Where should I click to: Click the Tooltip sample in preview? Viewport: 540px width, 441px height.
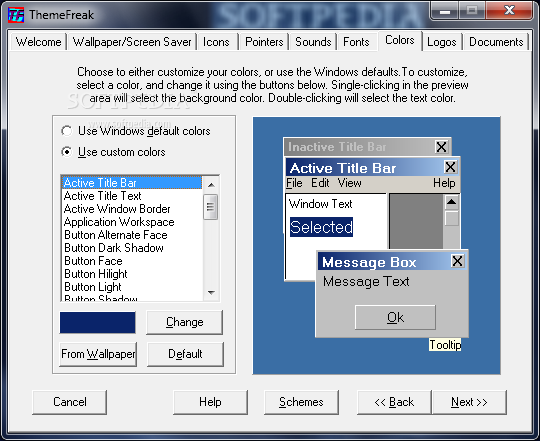click(445, 345)
